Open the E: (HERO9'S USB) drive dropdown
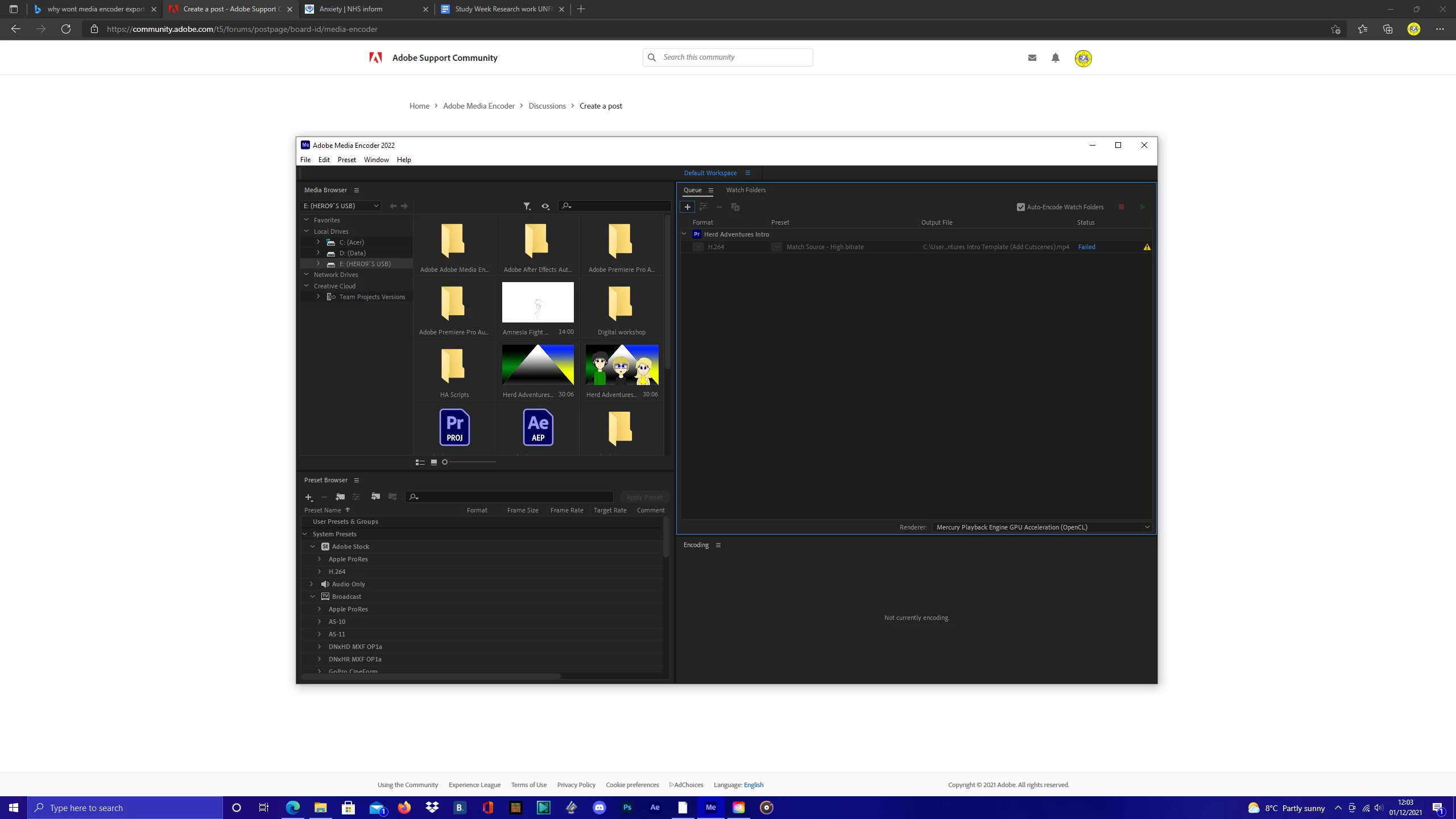Image resolution: width=1456 pixels, height=819 pixels. [x=341, y=206]
